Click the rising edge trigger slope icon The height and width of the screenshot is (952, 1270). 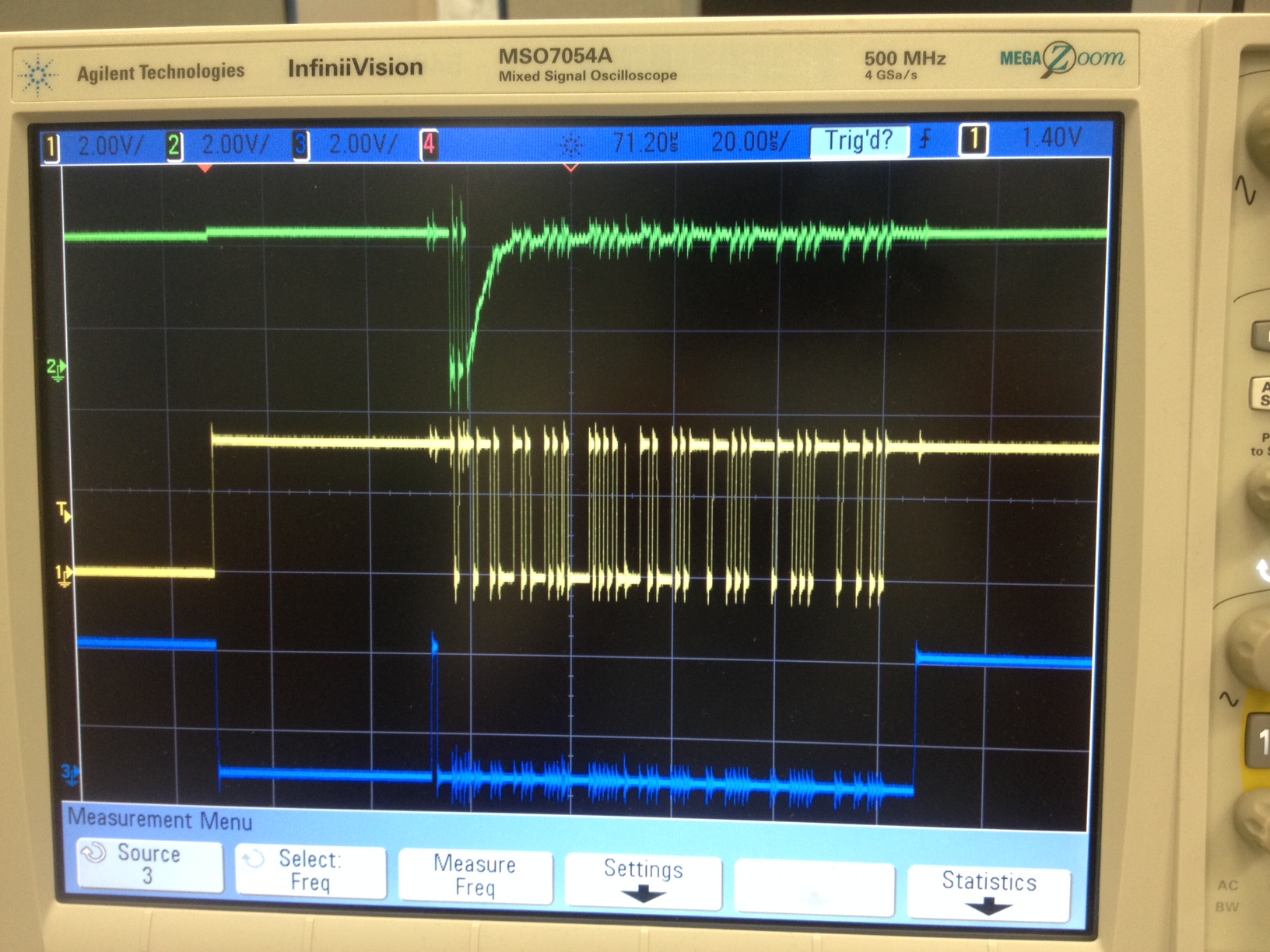924,140
